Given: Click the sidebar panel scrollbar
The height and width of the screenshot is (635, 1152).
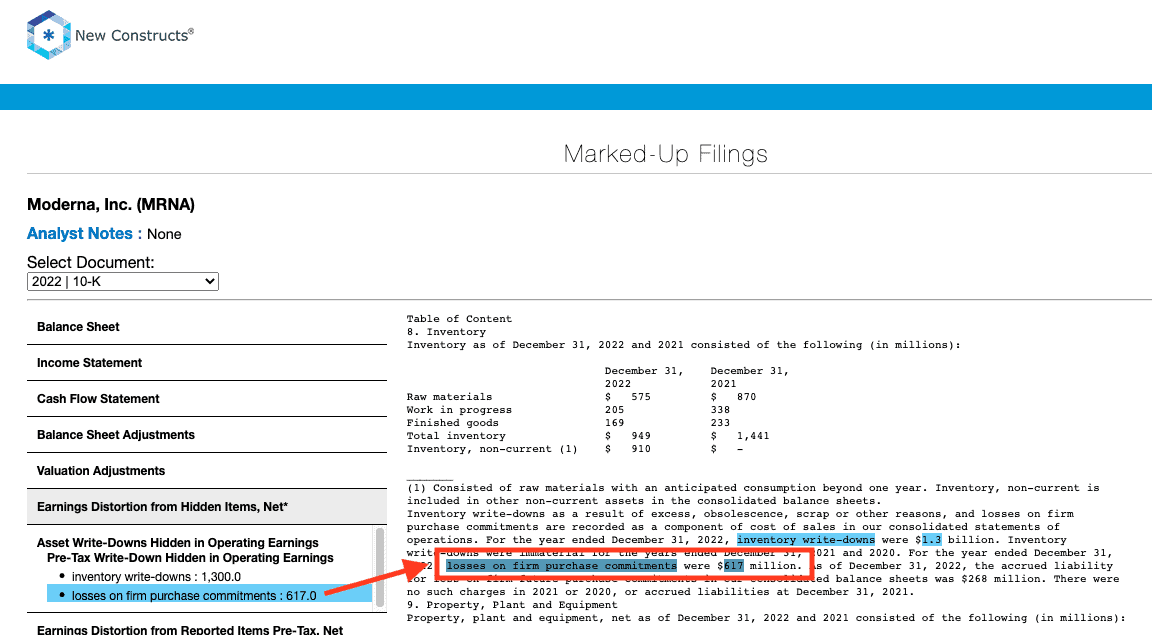Looking at the screenshot, I should 380,567.
